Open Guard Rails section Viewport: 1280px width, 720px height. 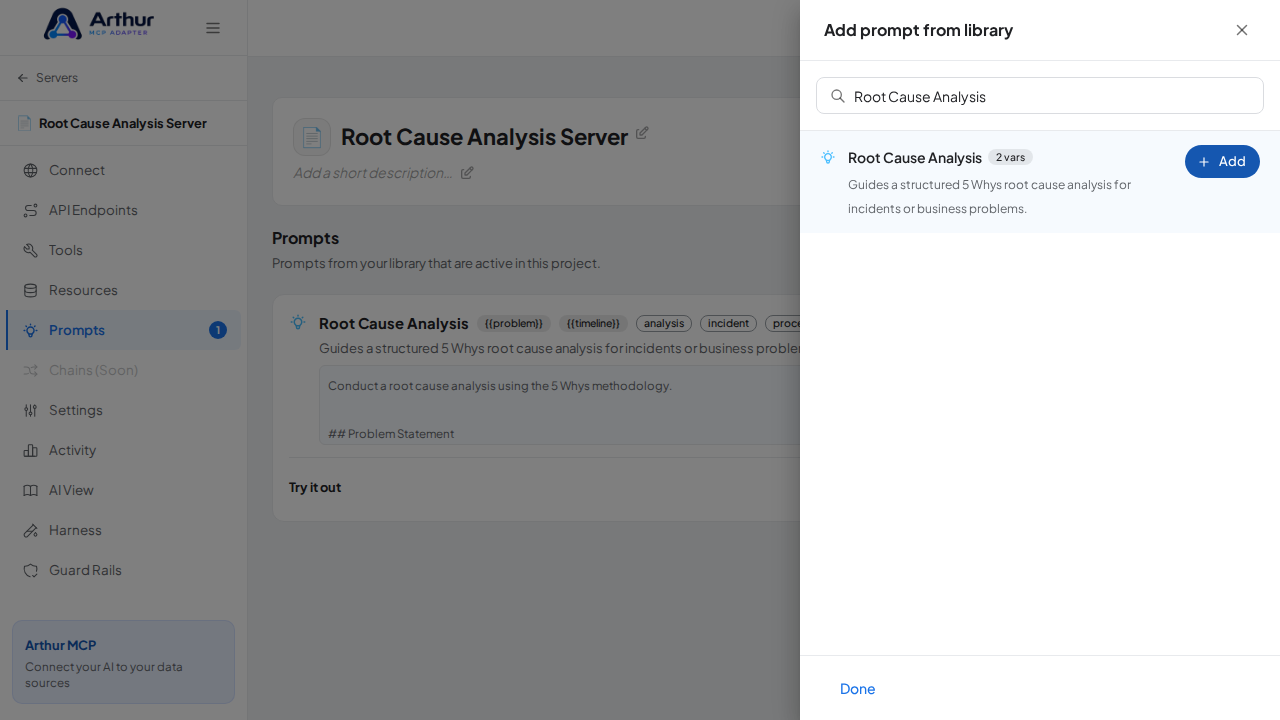(123, 570)
